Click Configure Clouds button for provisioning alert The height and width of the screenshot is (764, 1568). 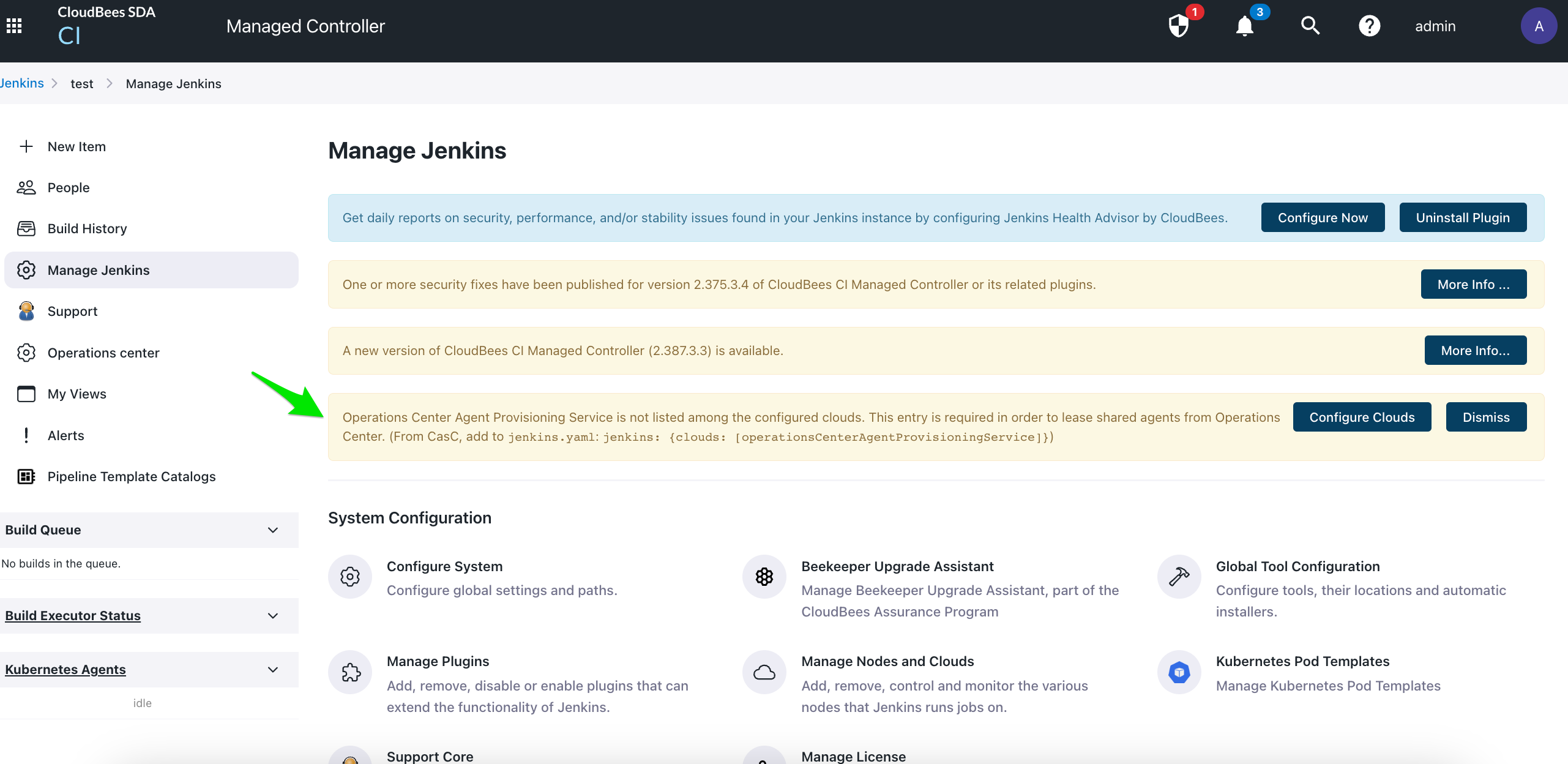[1362, 417]
